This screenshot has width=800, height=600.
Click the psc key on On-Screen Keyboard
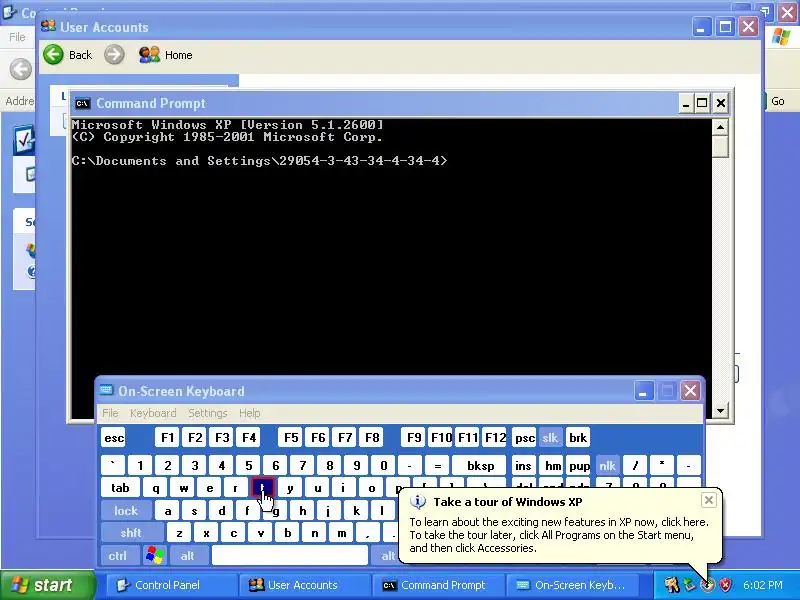click(x=524, y=437)
